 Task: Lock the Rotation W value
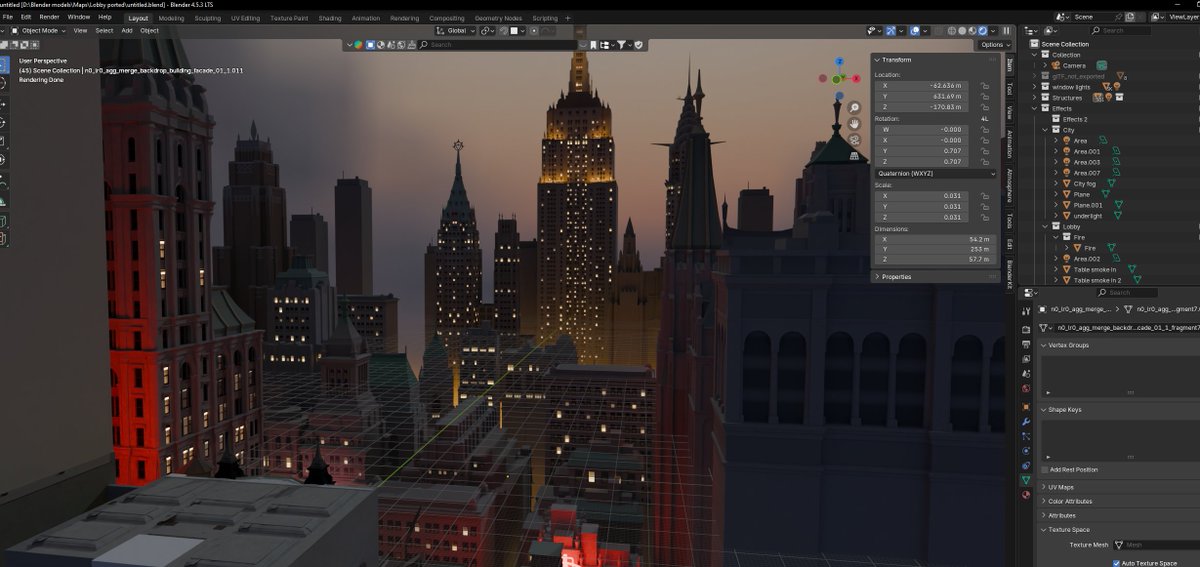click(986, 129)
